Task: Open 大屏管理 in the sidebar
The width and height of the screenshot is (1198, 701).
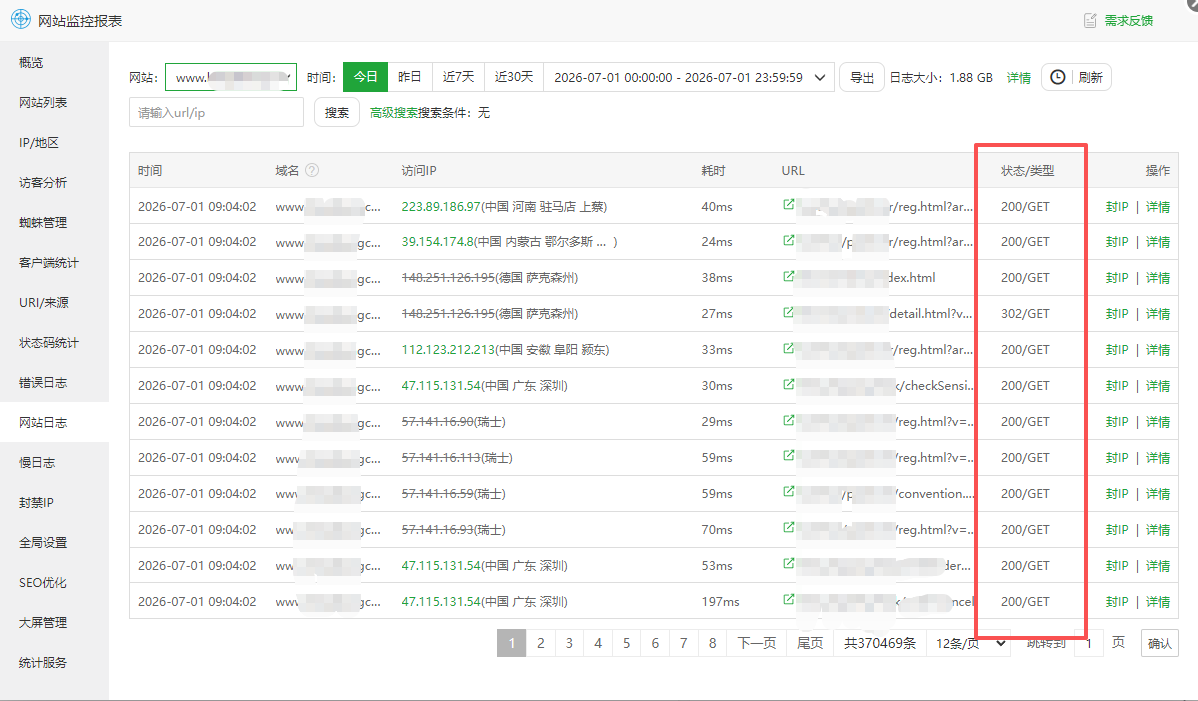Action: [x=54, y=622]
